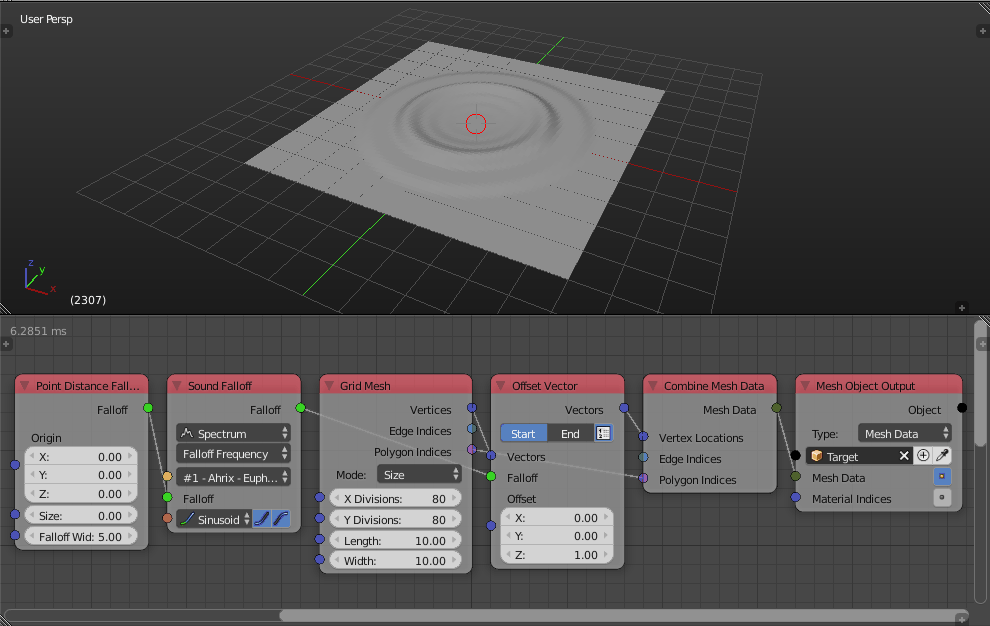
Task: Collapse the Mesh Object Output node
Action: 805,385
